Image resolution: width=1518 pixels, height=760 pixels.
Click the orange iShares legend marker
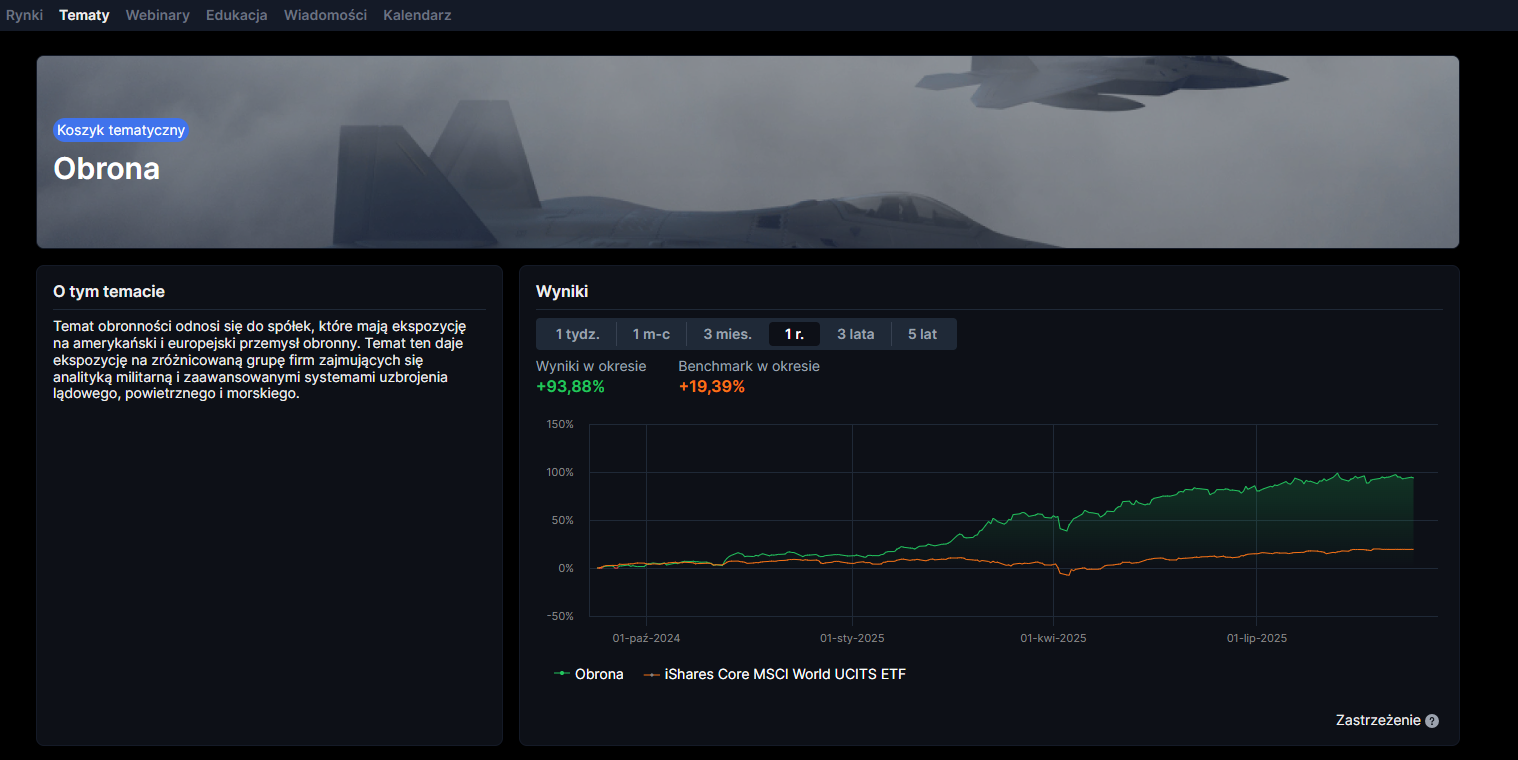point(652,674)
